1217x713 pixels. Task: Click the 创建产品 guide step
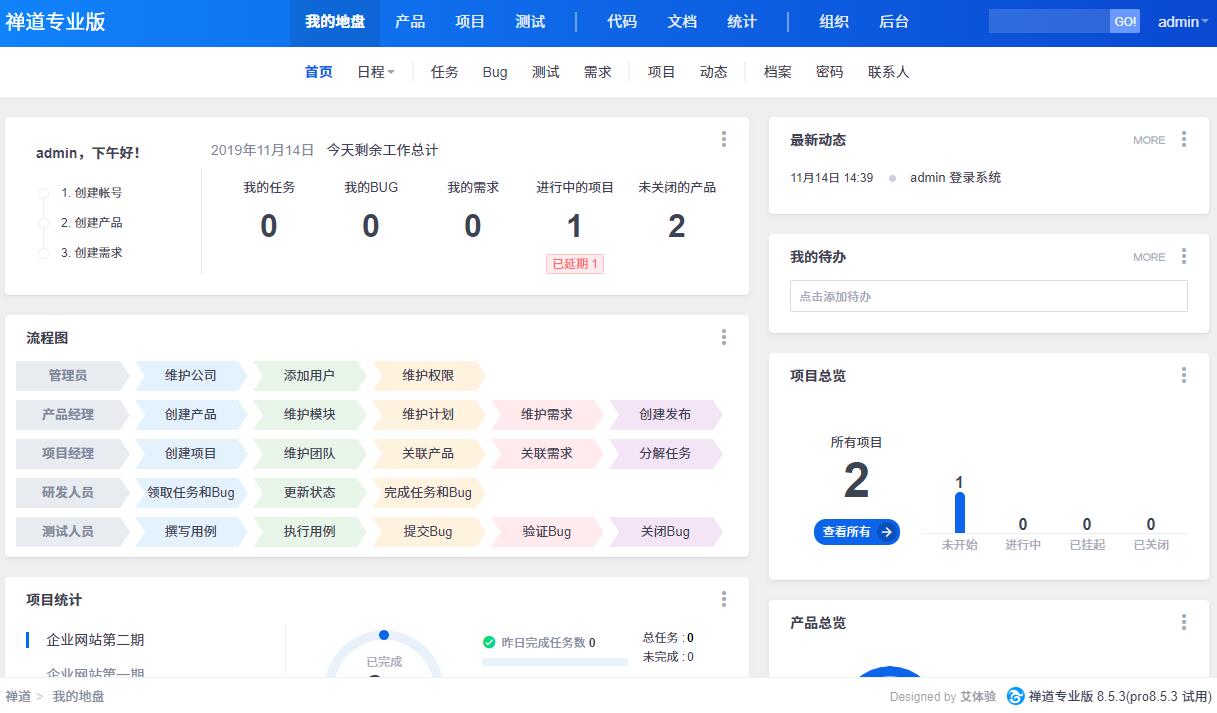(91, 223)
